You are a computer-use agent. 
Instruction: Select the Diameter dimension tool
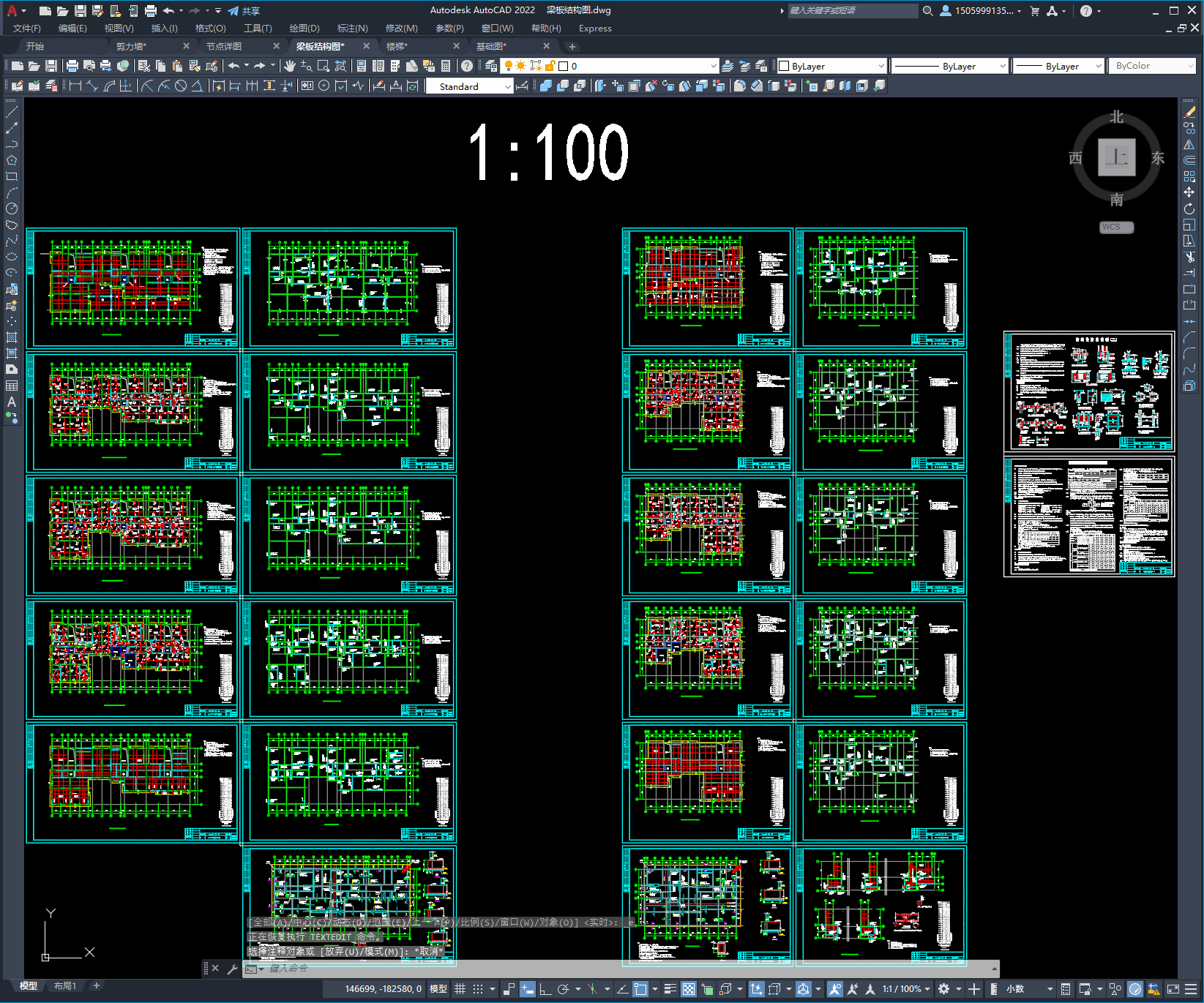click(x=181, y=86)
